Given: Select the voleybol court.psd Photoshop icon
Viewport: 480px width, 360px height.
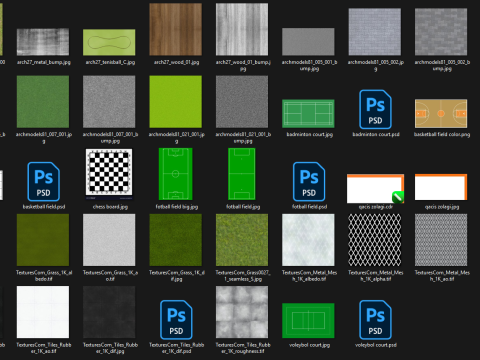Looking at the screenshot, I should [x=375, y=320].
